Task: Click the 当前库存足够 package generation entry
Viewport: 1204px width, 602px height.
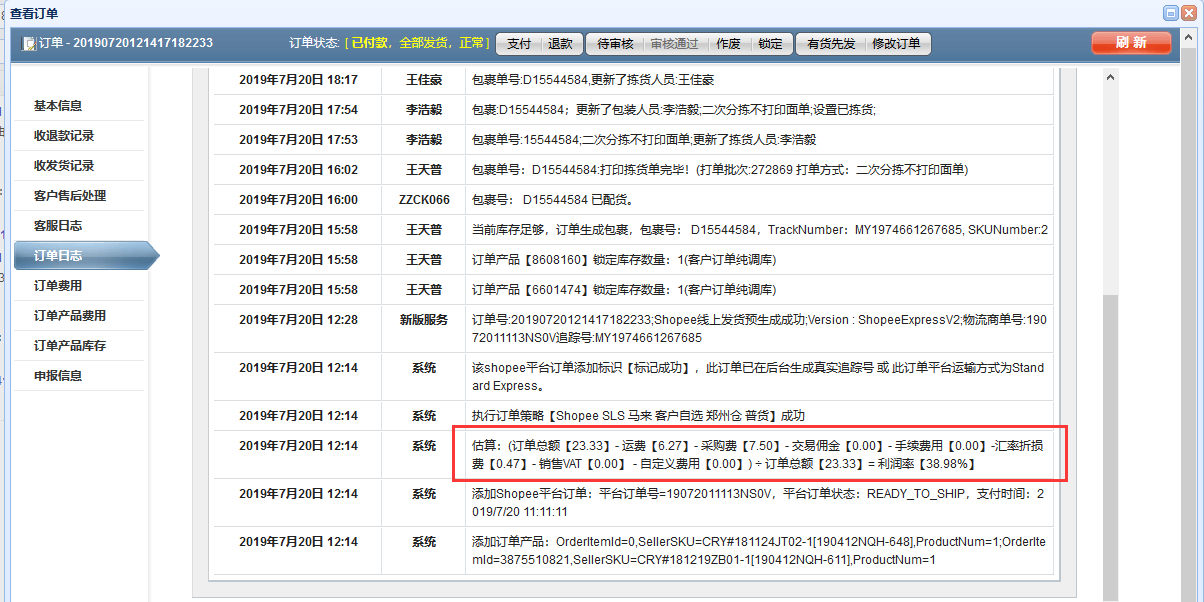Action: click(x=760, y=230)
